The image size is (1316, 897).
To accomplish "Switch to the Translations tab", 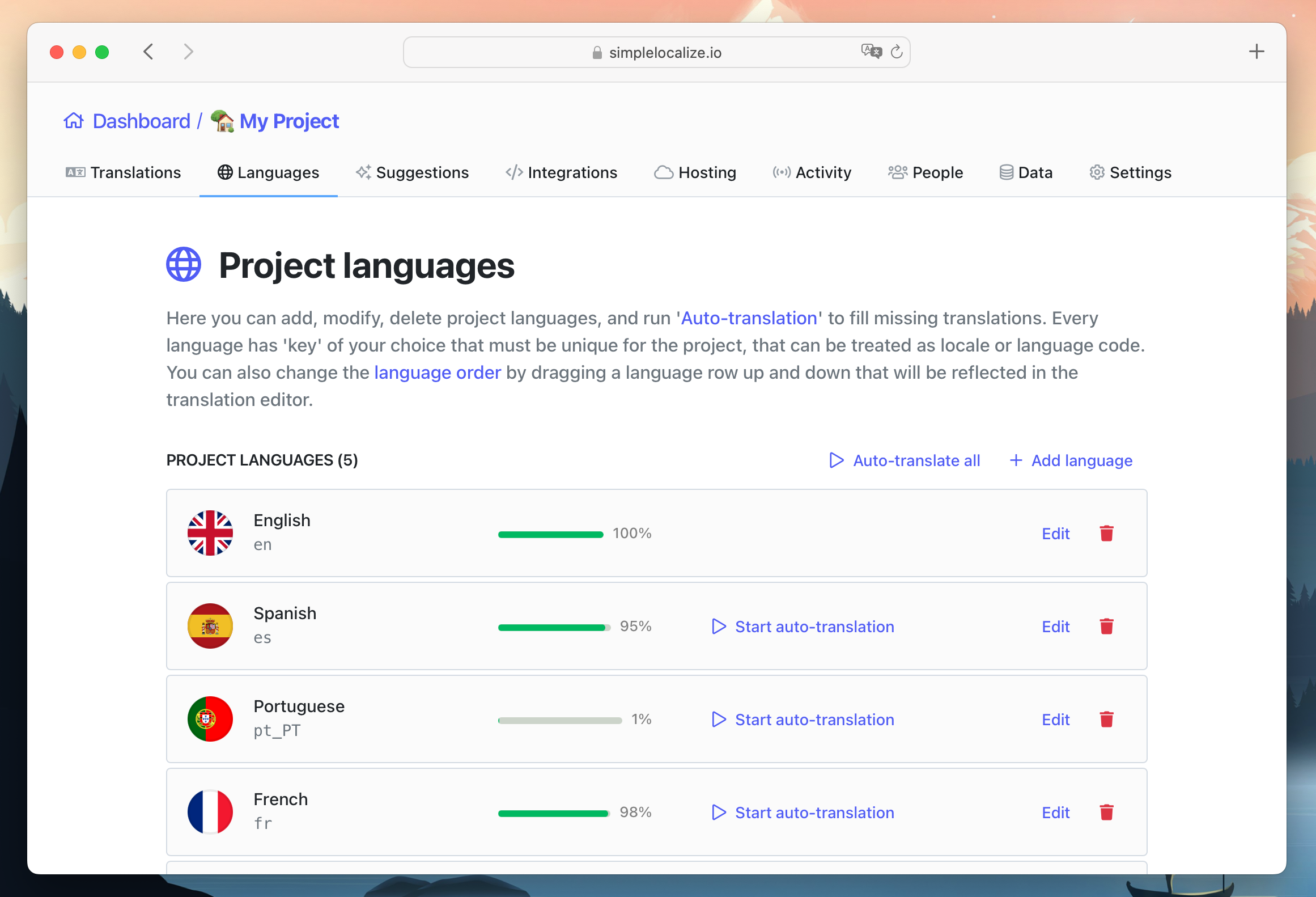I will 123,172.
